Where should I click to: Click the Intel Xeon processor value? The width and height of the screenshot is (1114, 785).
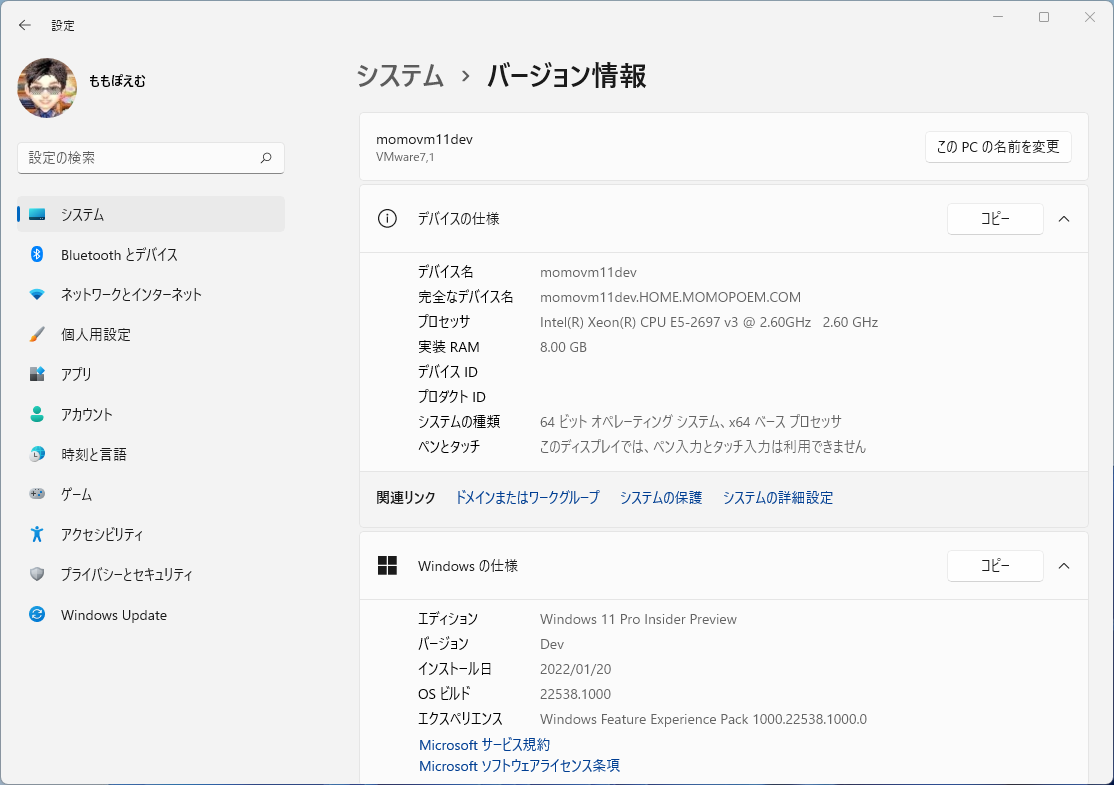(709, 322)
